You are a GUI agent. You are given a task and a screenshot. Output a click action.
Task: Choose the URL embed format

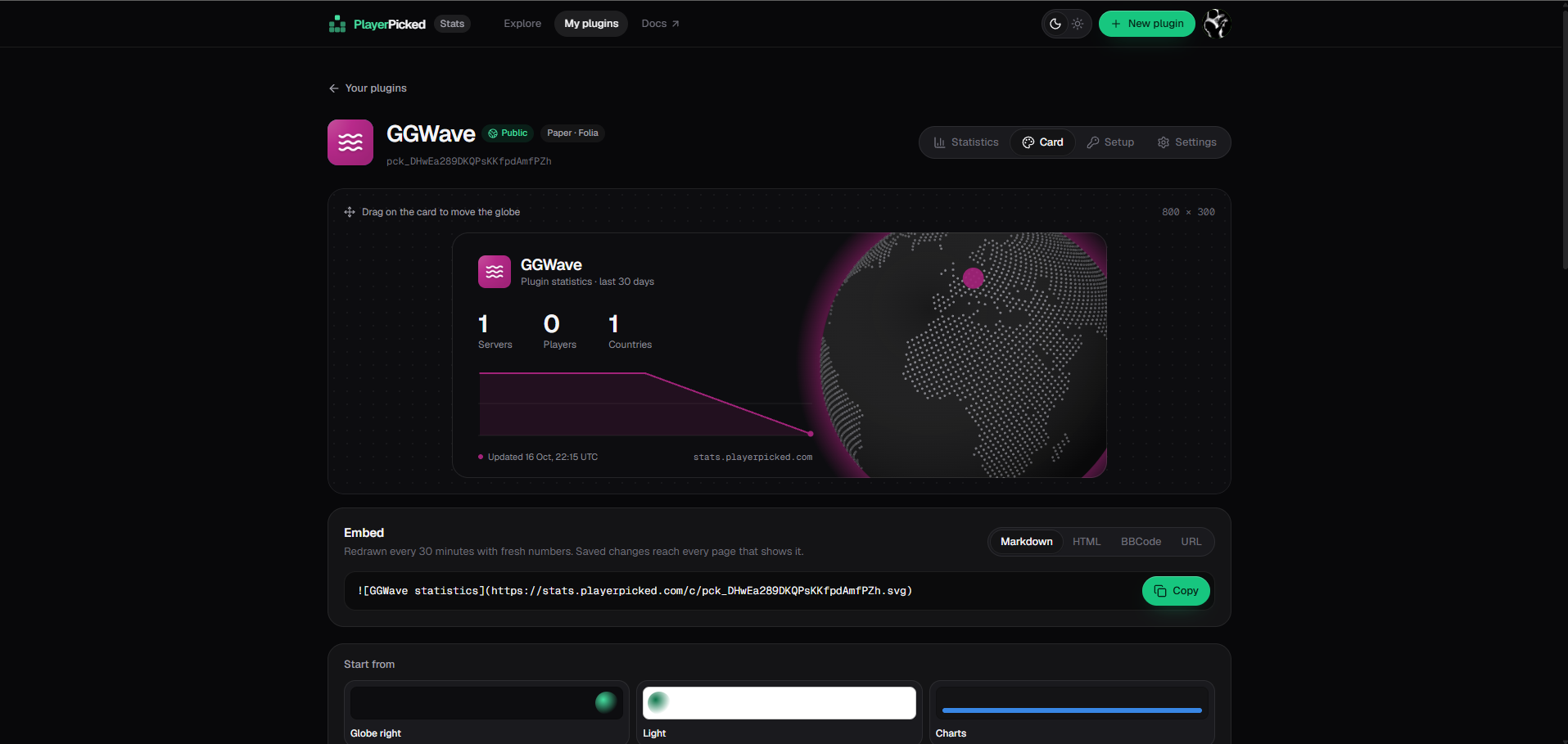tap(1191, 542)
